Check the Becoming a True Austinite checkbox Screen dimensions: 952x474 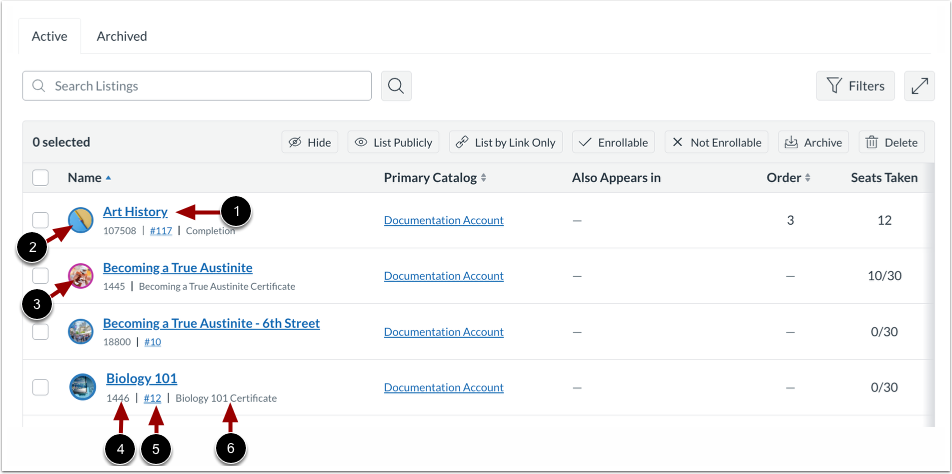40,276
